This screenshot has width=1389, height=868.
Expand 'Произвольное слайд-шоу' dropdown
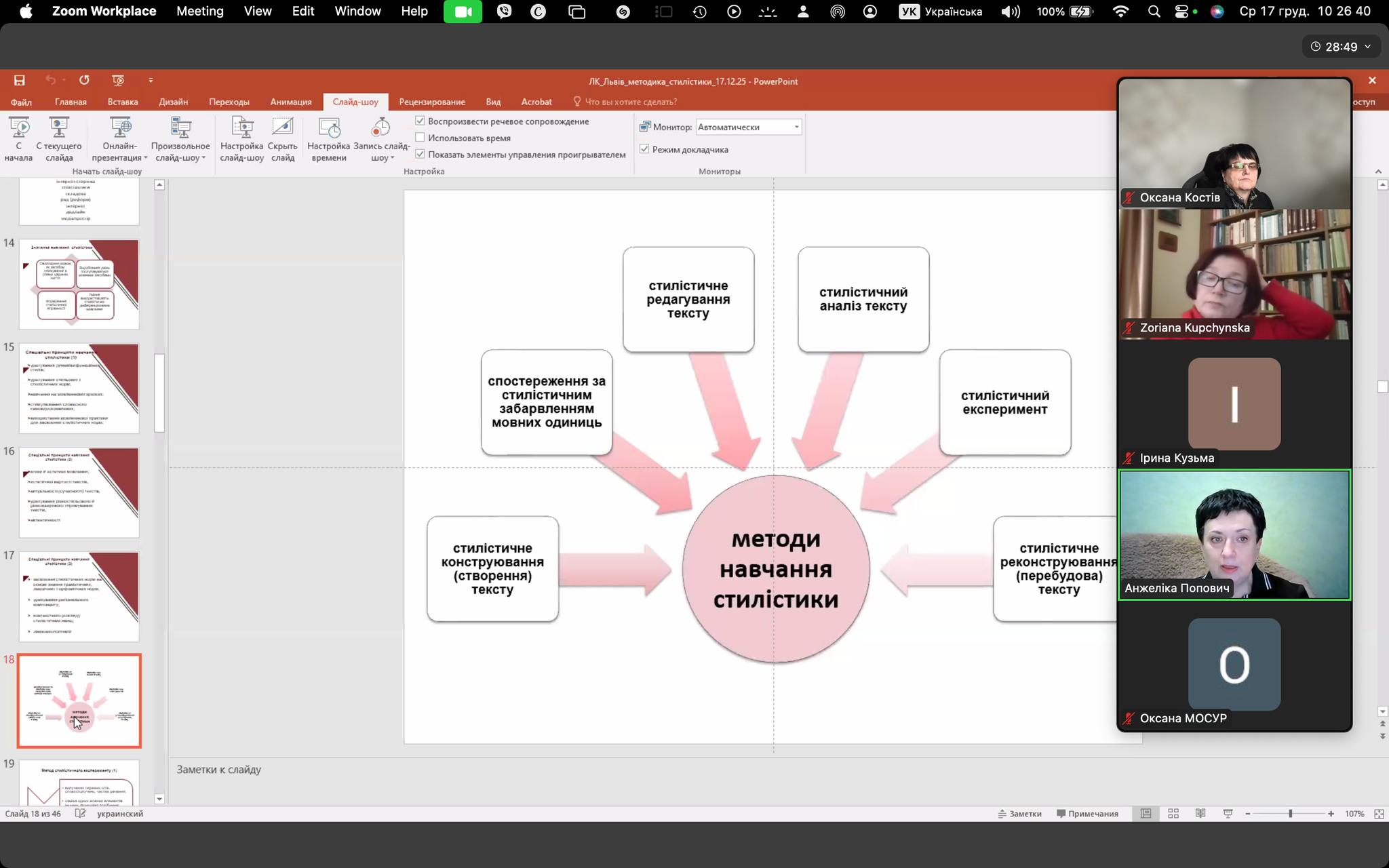[x=203, y=158]
